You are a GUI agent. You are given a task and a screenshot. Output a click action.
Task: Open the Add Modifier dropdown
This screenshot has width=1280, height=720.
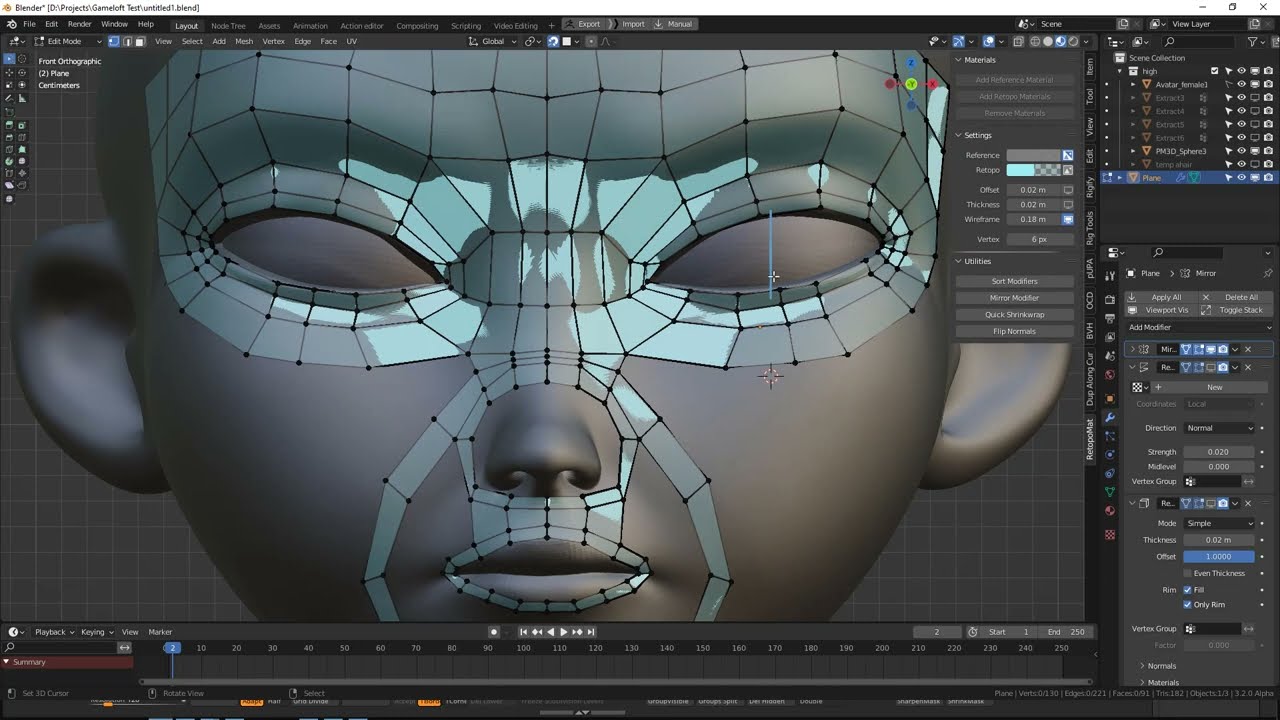1200,327
